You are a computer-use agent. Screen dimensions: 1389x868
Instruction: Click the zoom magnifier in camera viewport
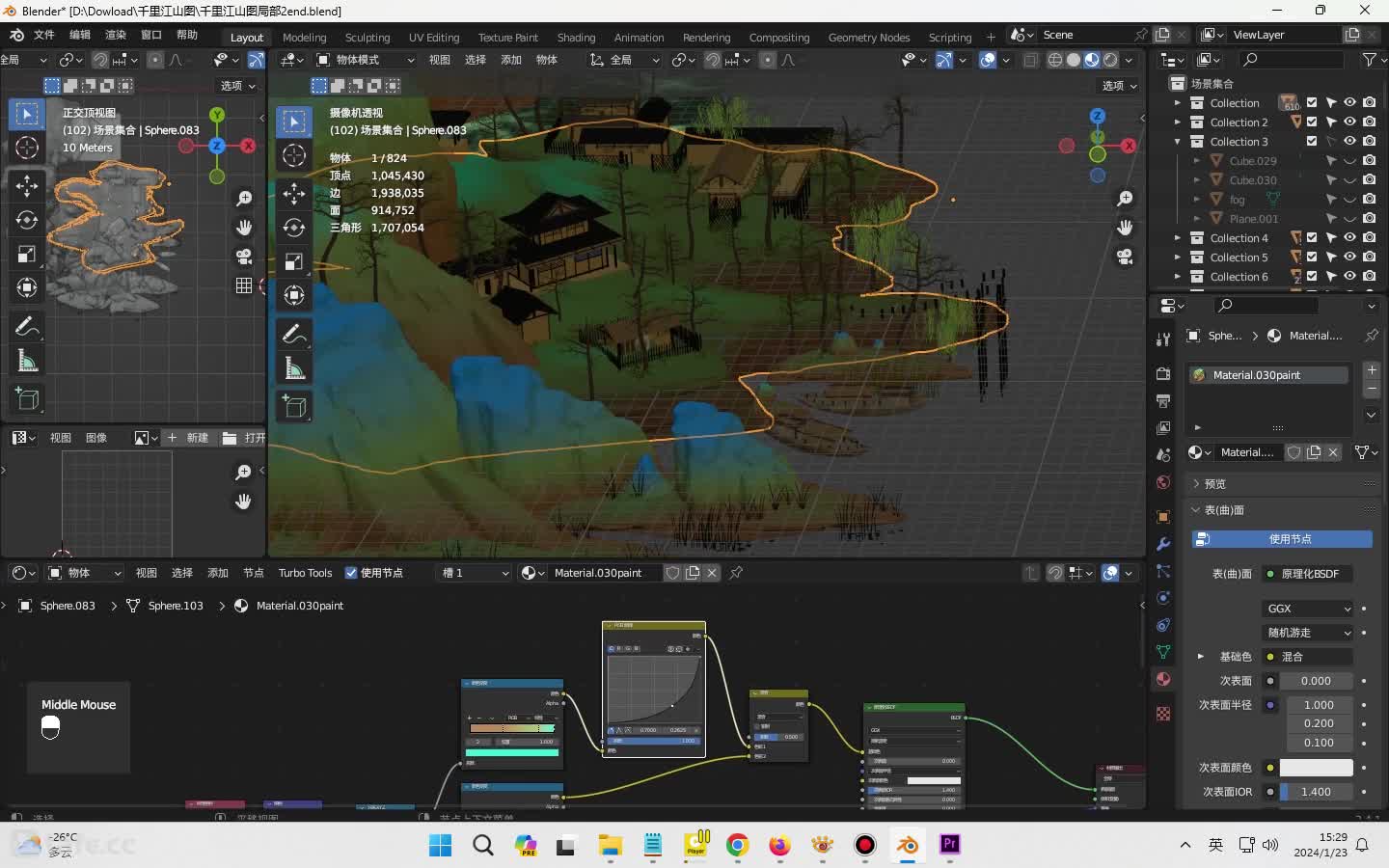[x=1125, y=199]
